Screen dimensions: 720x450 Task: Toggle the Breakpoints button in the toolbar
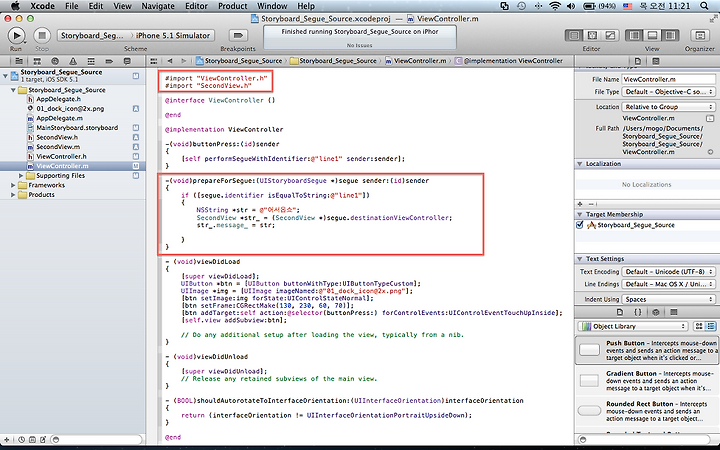238,35
